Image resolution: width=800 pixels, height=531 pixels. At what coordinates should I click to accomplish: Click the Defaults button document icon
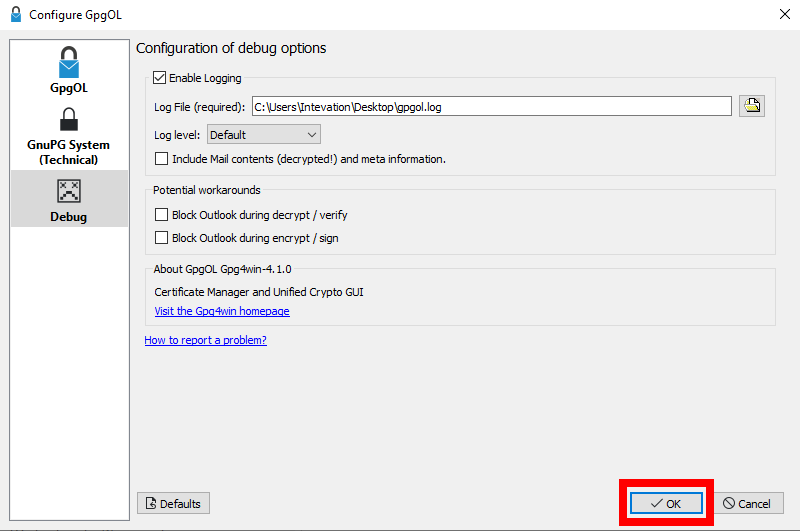click(151, 504)
